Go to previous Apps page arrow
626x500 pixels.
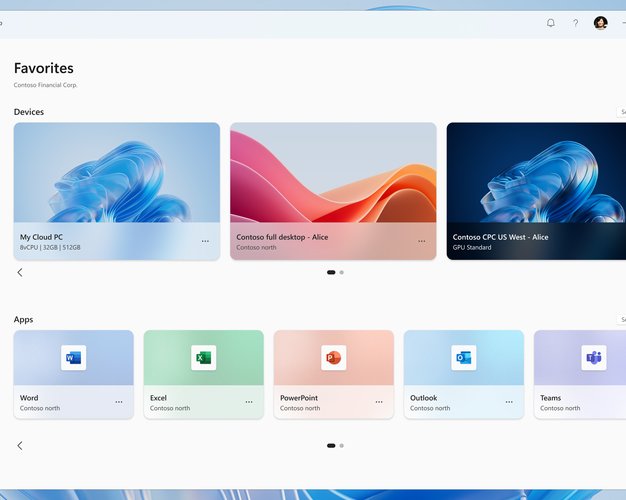[x=20, y=446]
